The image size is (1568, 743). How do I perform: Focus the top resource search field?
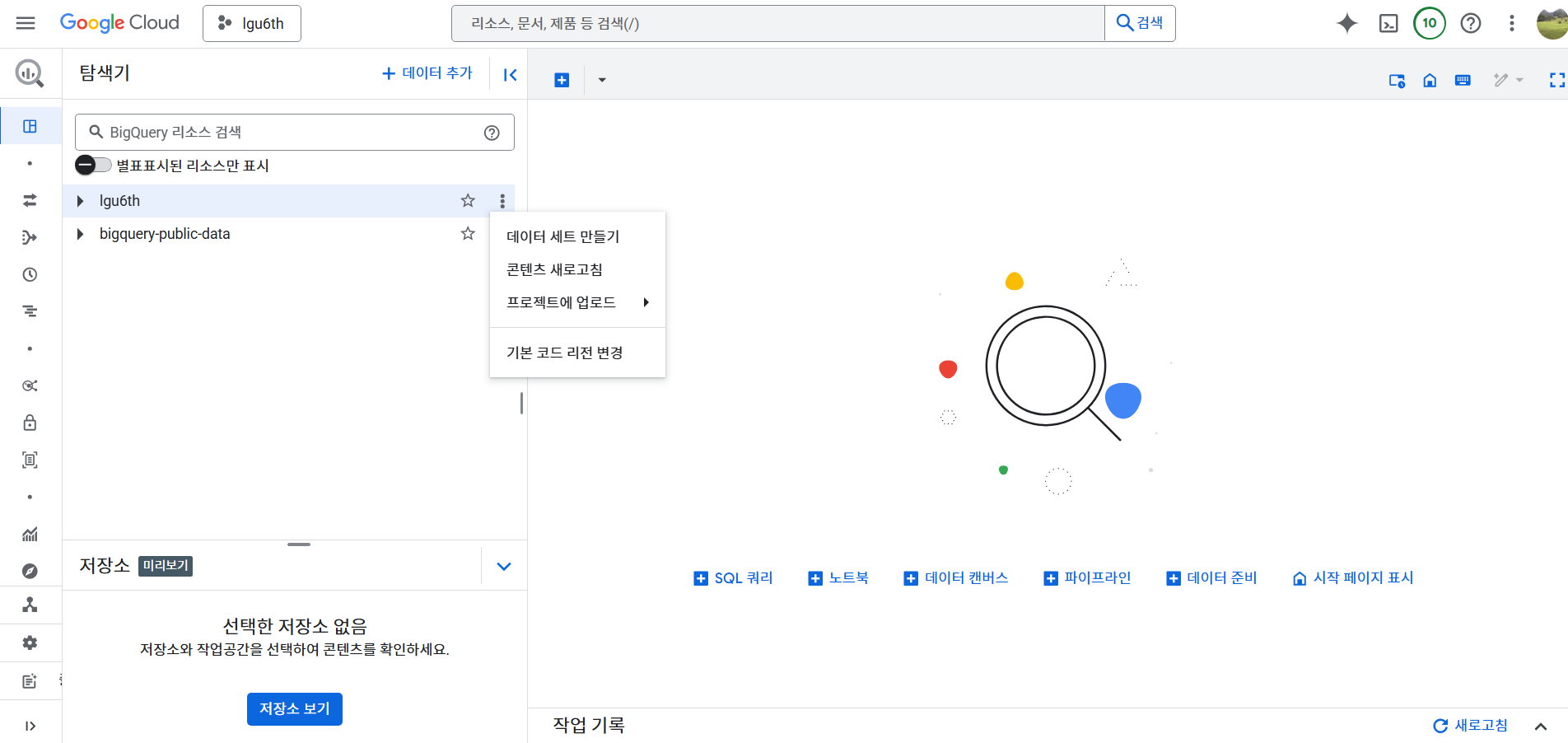(778, 23)
